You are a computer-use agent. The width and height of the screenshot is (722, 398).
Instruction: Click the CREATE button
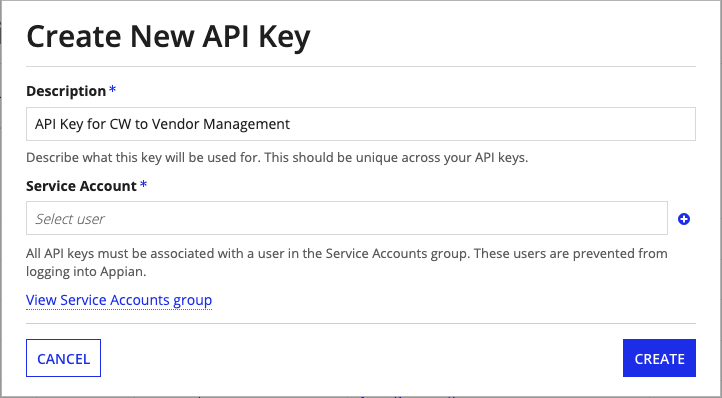[659, 358]
